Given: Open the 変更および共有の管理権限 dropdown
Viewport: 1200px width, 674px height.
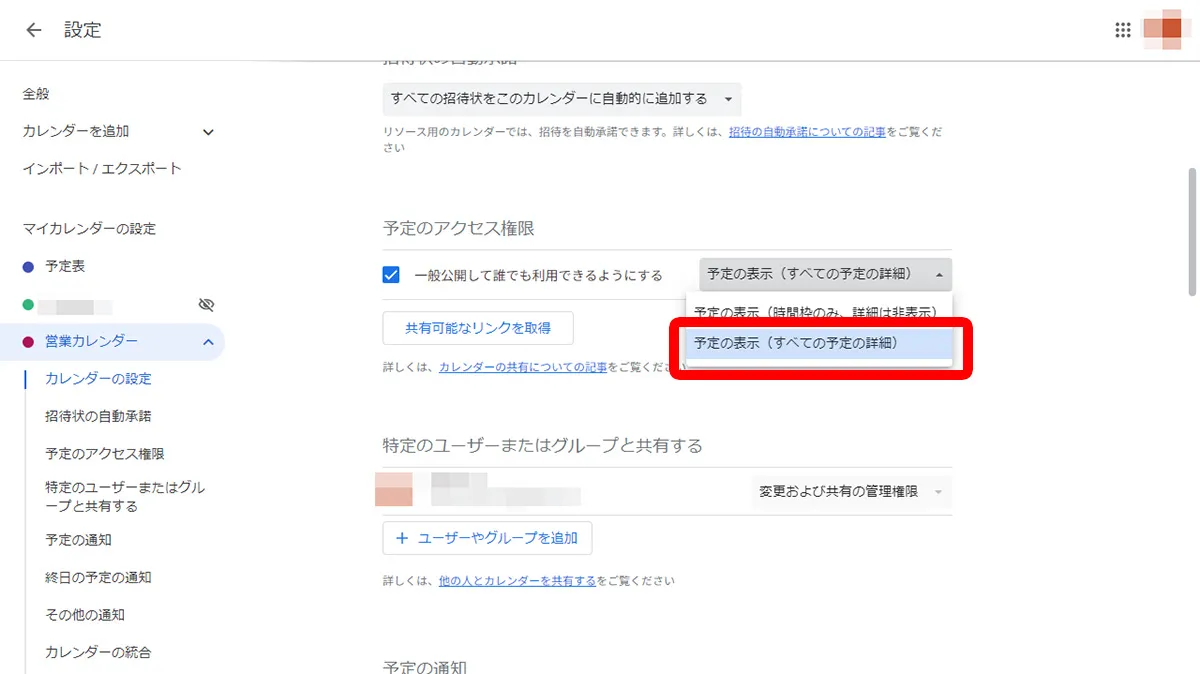Looking at the screenshot, I should (850, 491).
